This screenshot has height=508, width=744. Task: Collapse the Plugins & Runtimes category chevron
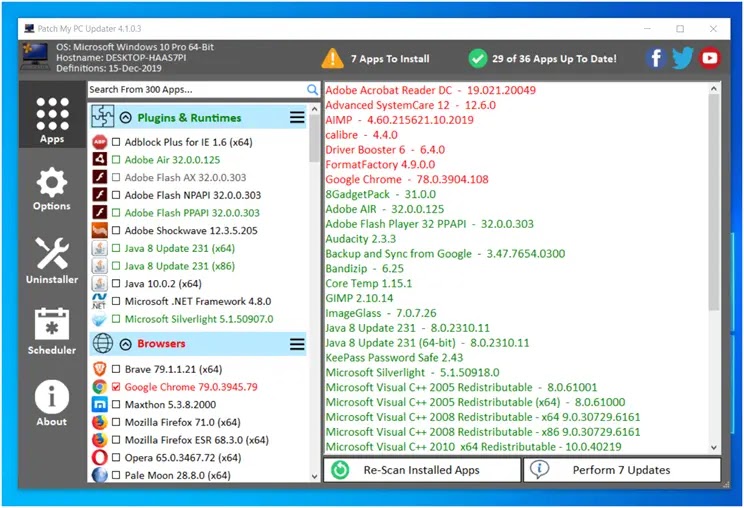pyautogui.click(x=125, y=117)
